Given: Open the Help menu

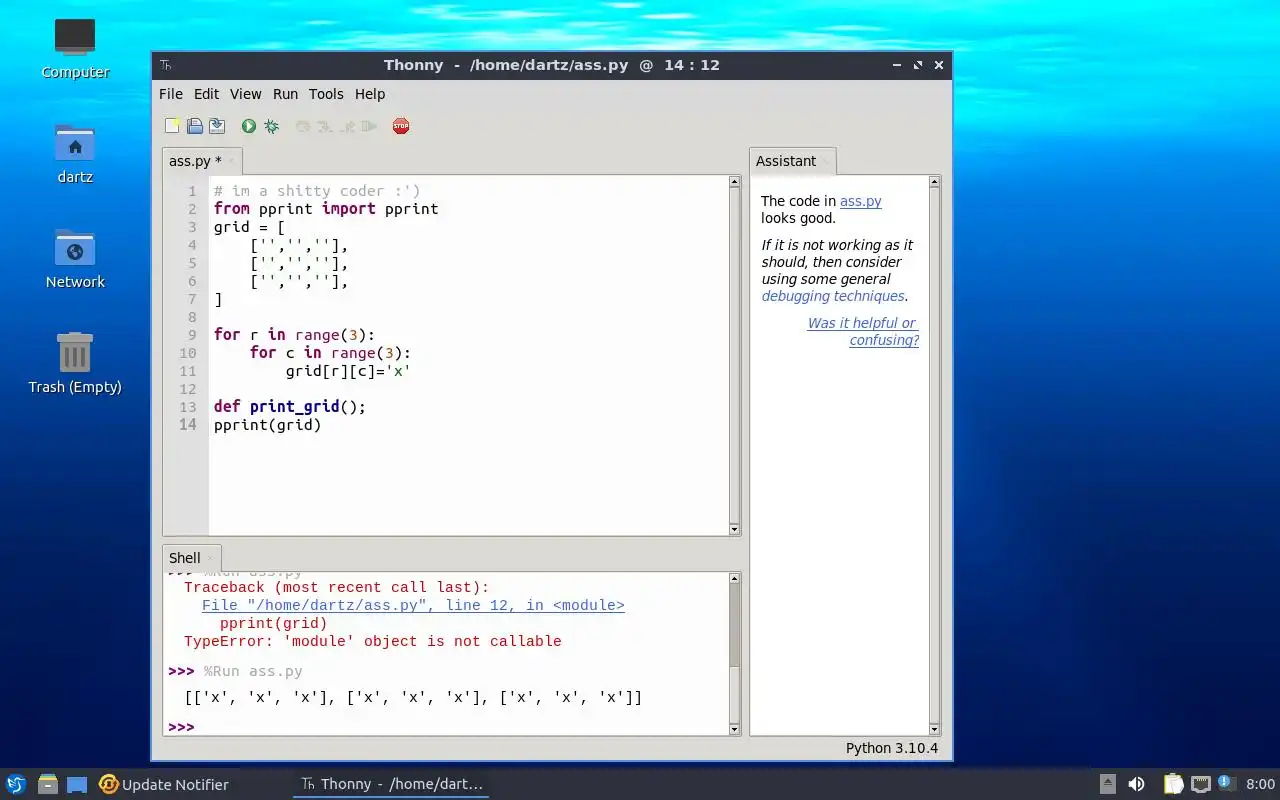Looking at the screenshot, I should 369,94.
